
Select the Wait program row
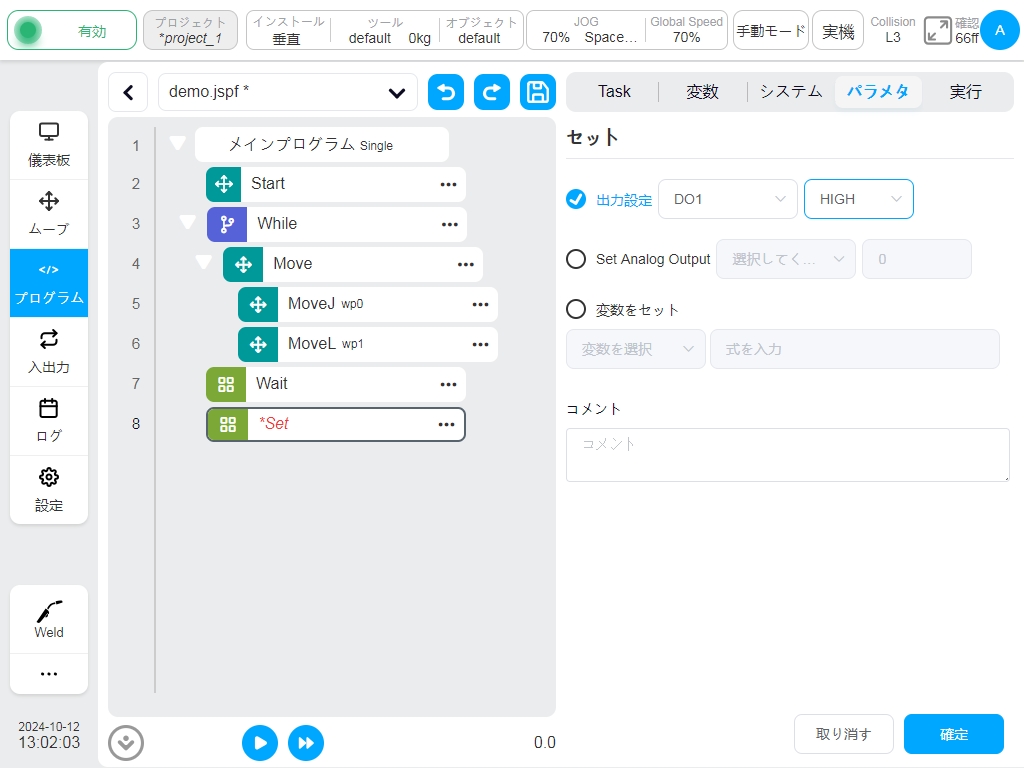click(x=336, y=384)
